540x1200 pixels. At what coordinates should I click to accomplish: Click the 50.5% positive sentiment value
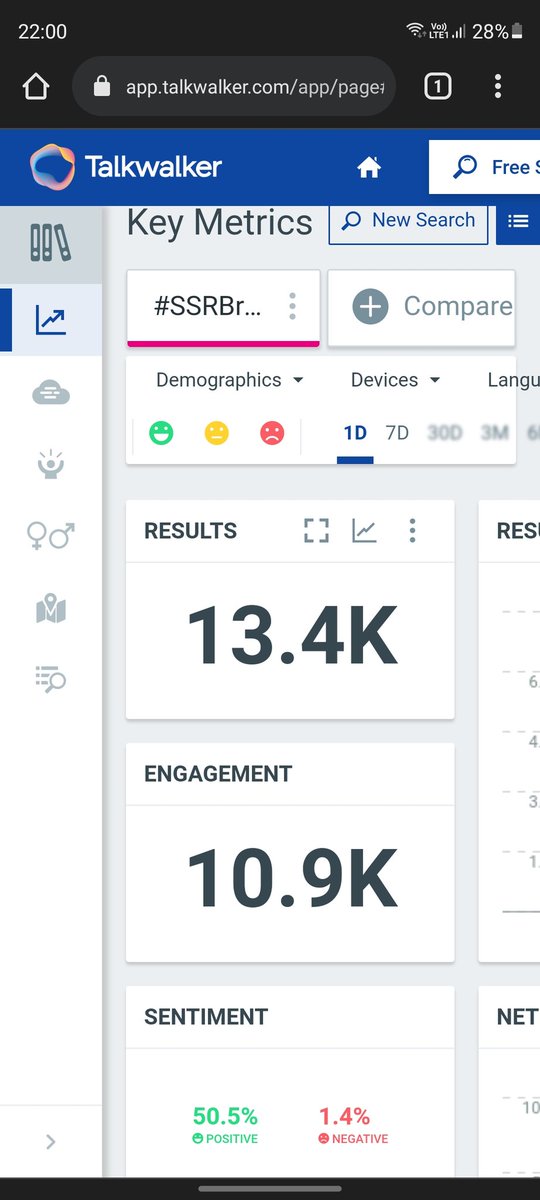225,1116
